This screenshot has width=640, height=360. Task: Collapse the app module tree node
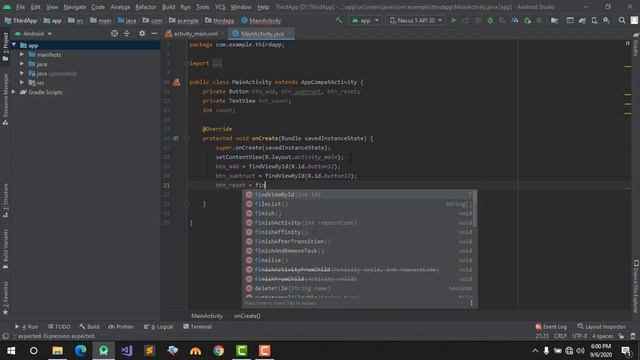coord(14,45)
